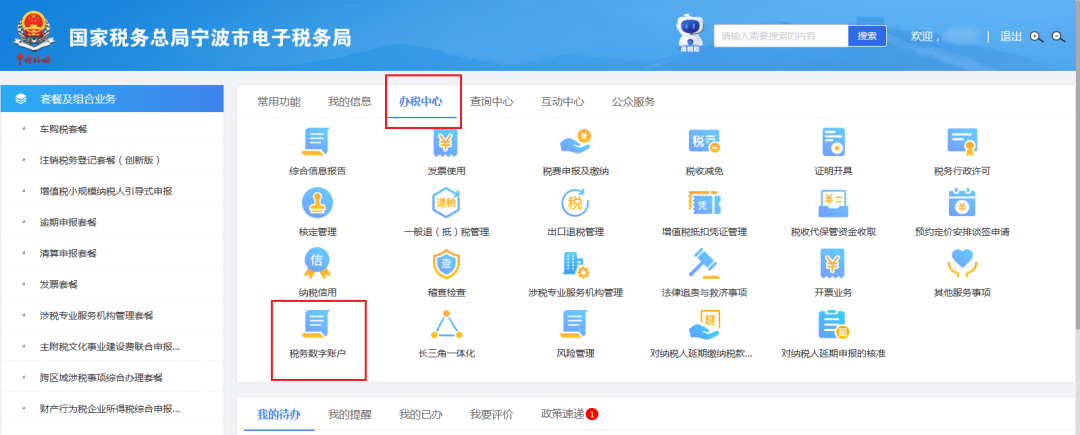Open 税收减免 icon

pos(704,142)
